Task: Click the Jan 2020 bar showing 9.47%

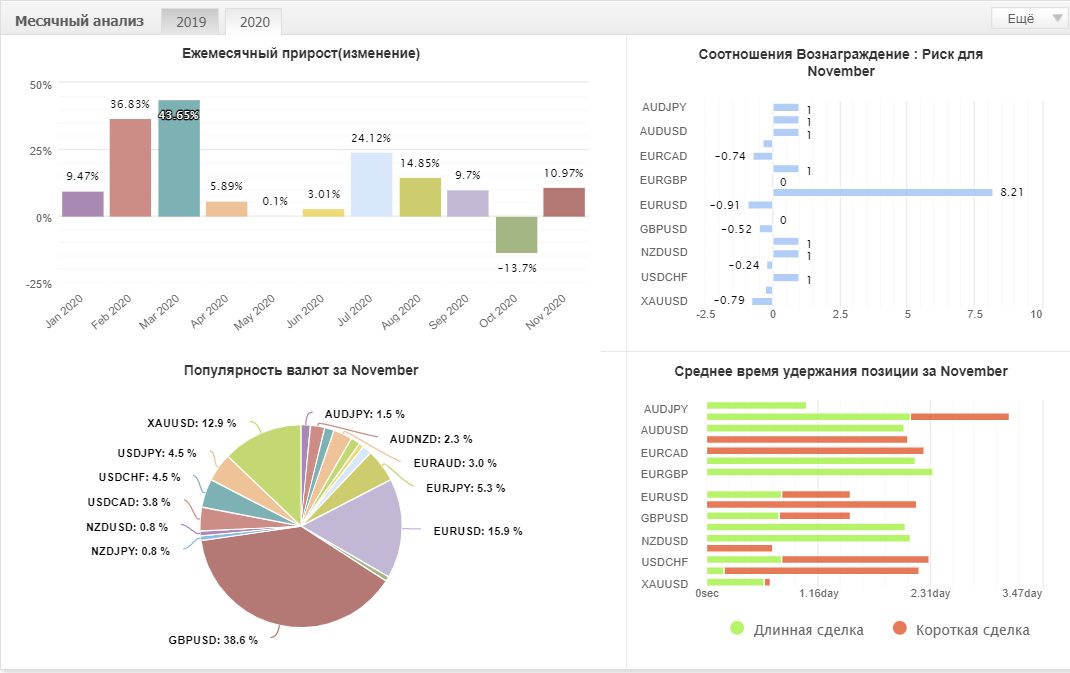Action: click(x=83, y=204)
